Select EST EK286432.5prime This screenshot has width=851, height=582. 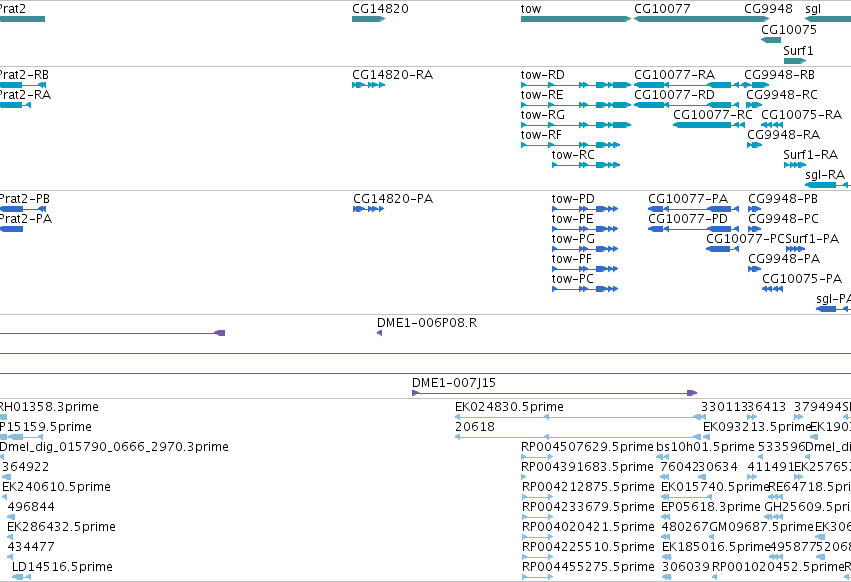coord(10,537)
